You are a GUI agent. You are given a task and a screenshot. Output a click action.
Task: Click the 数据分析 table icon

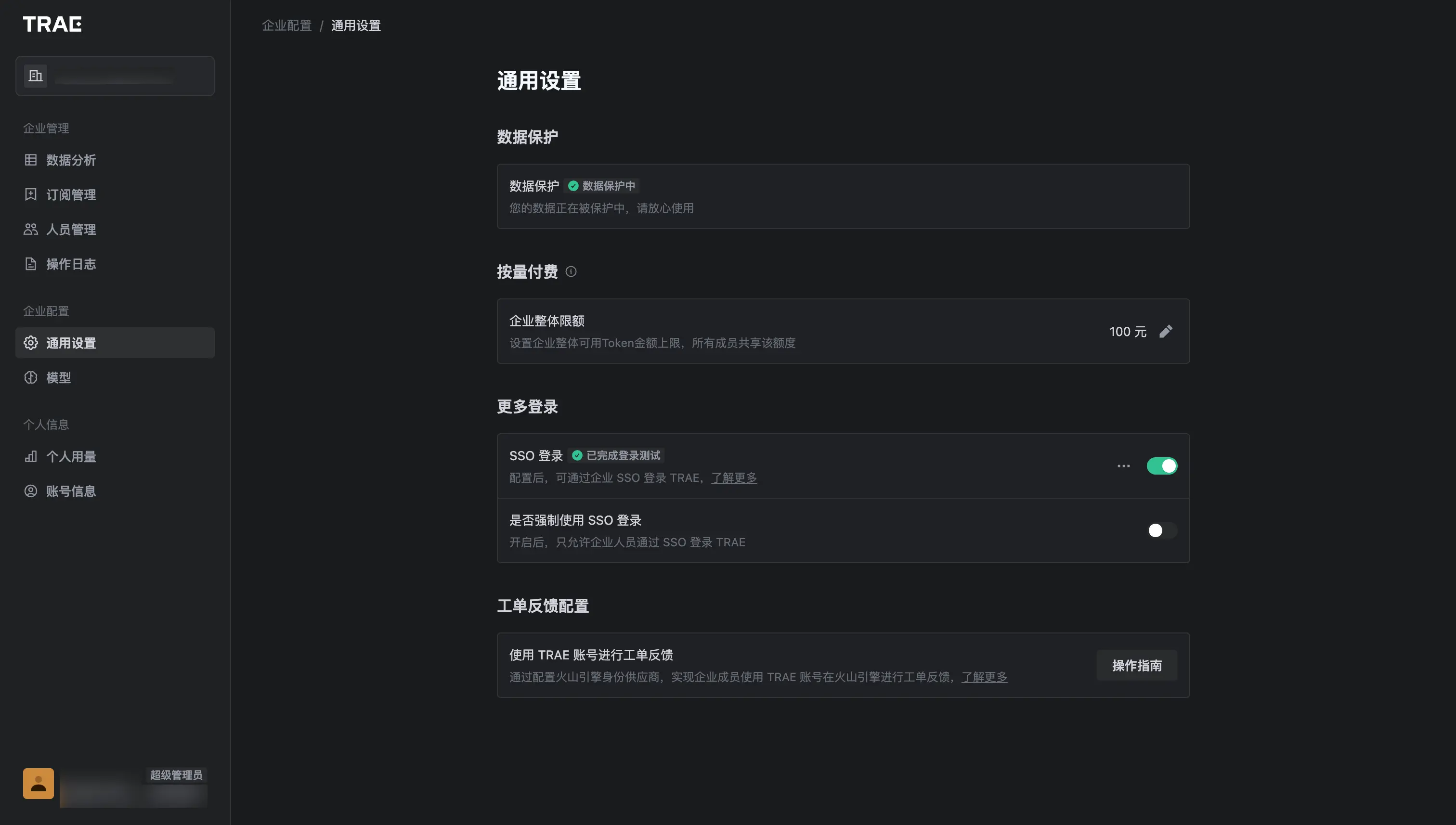31,160
